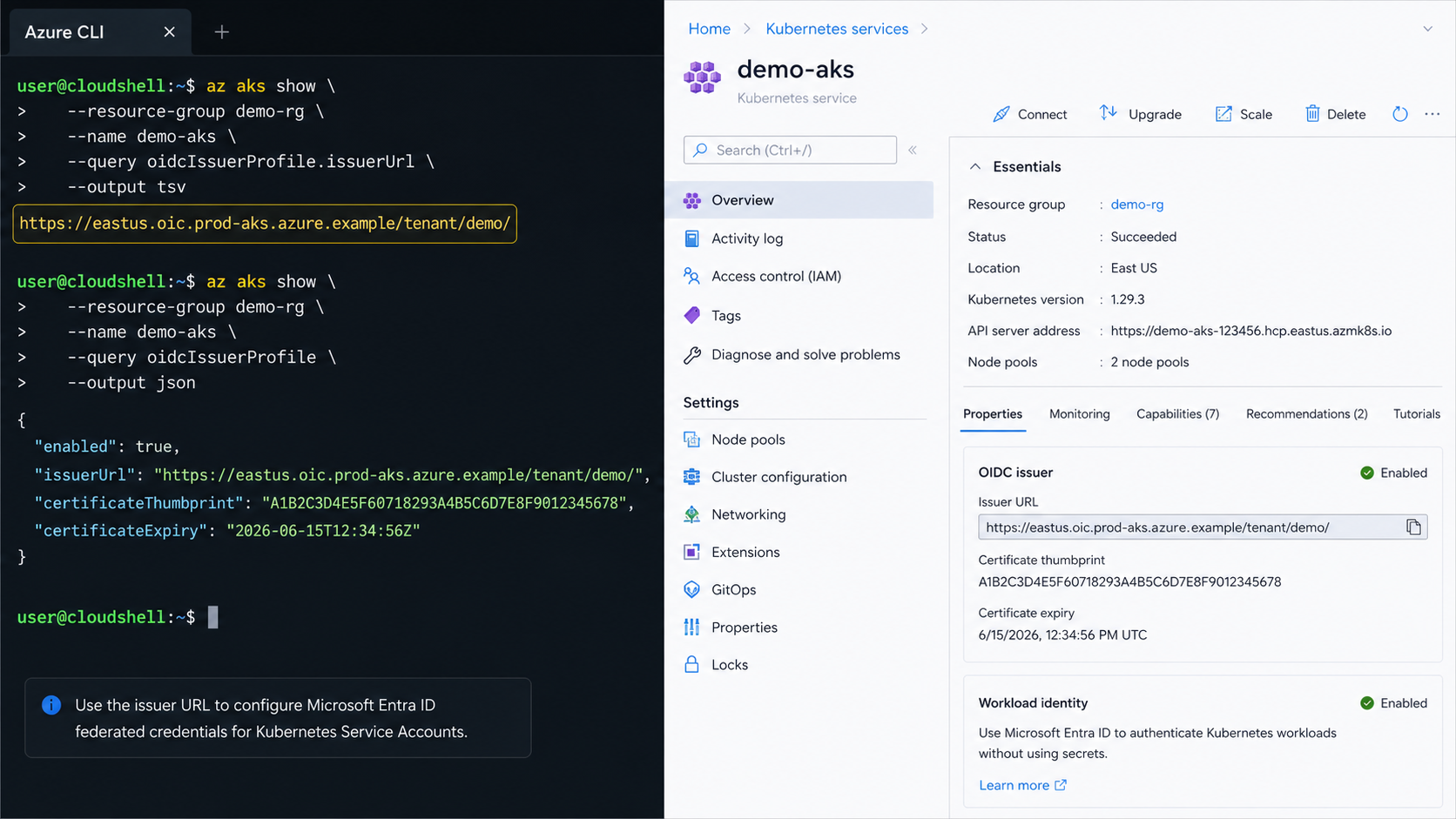Click the Diagnose wrench icon
This screenshot has height=819, width=1456.
(x=692, y=354)
